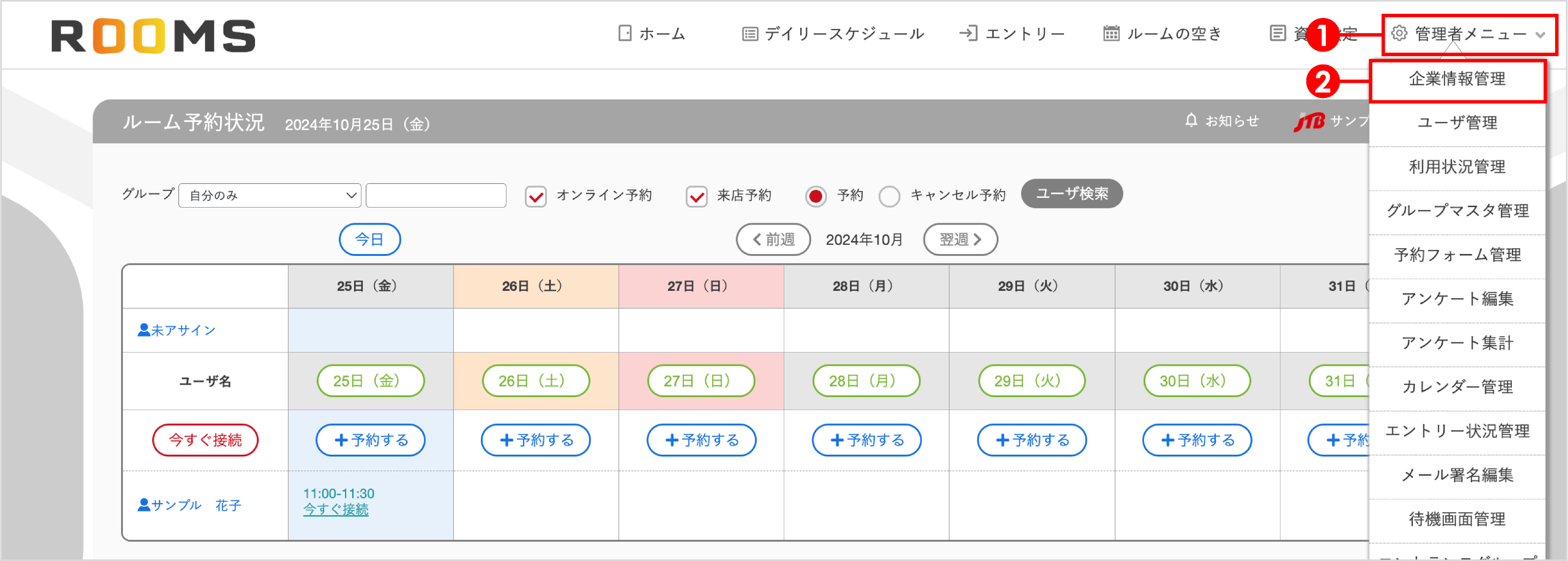Select the キャンセル予約 radio button
The height and width of the screenshot is (561, 1568).
tap(889, 196)
